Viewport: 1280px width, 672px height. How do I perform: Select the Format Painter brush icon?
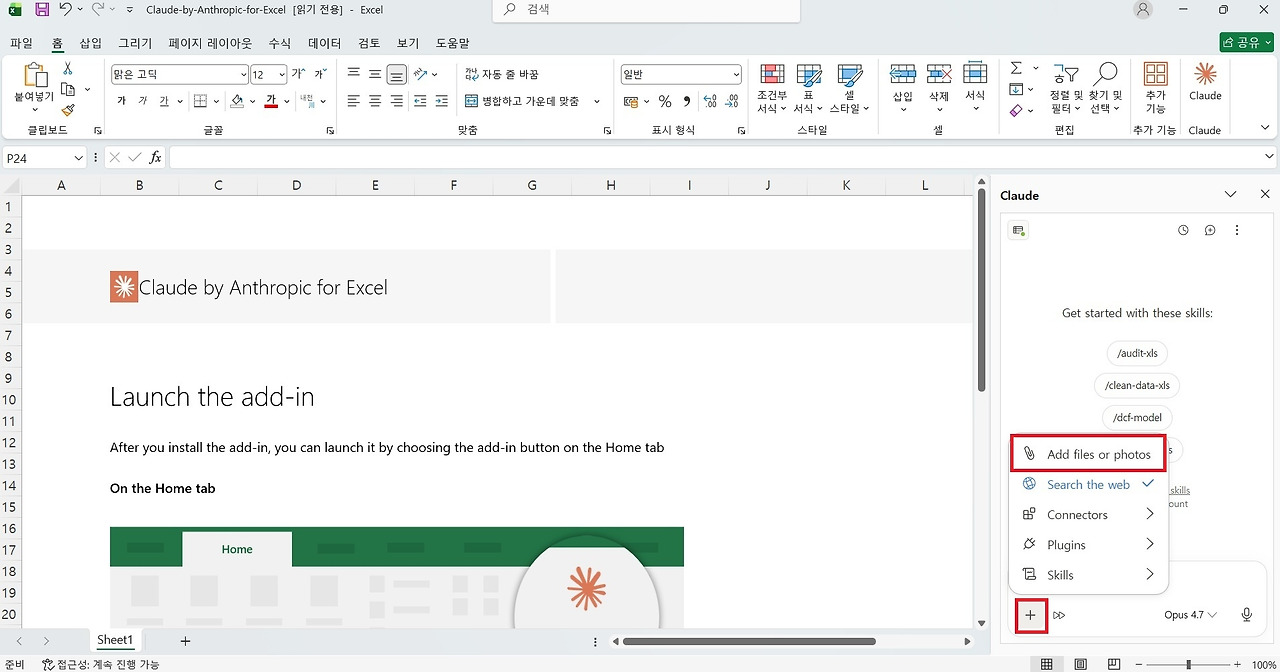coord(68,110)
